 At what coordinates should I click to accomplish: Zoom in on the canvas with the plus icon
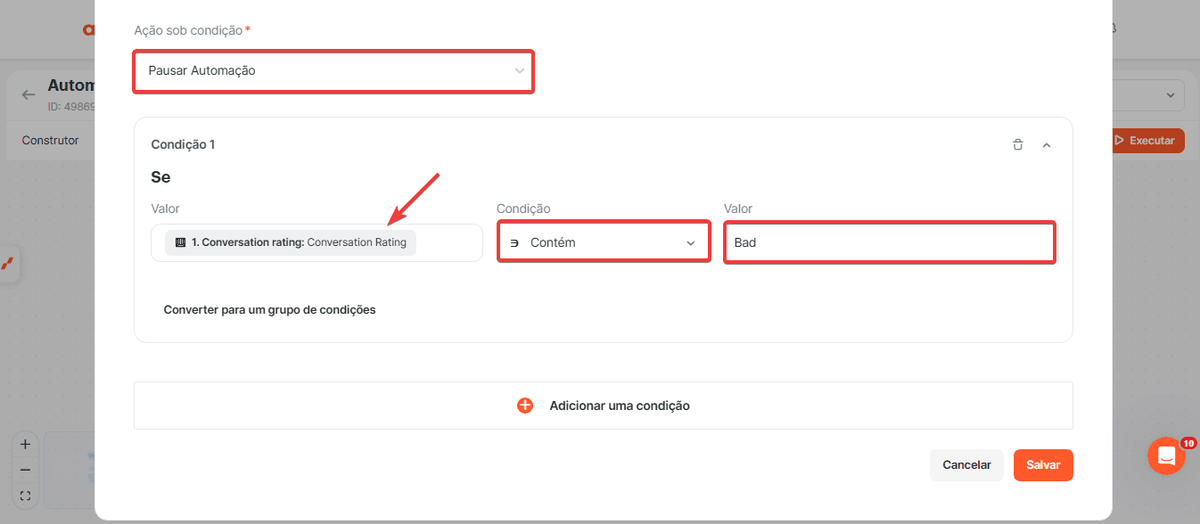[x=25, y=444]
